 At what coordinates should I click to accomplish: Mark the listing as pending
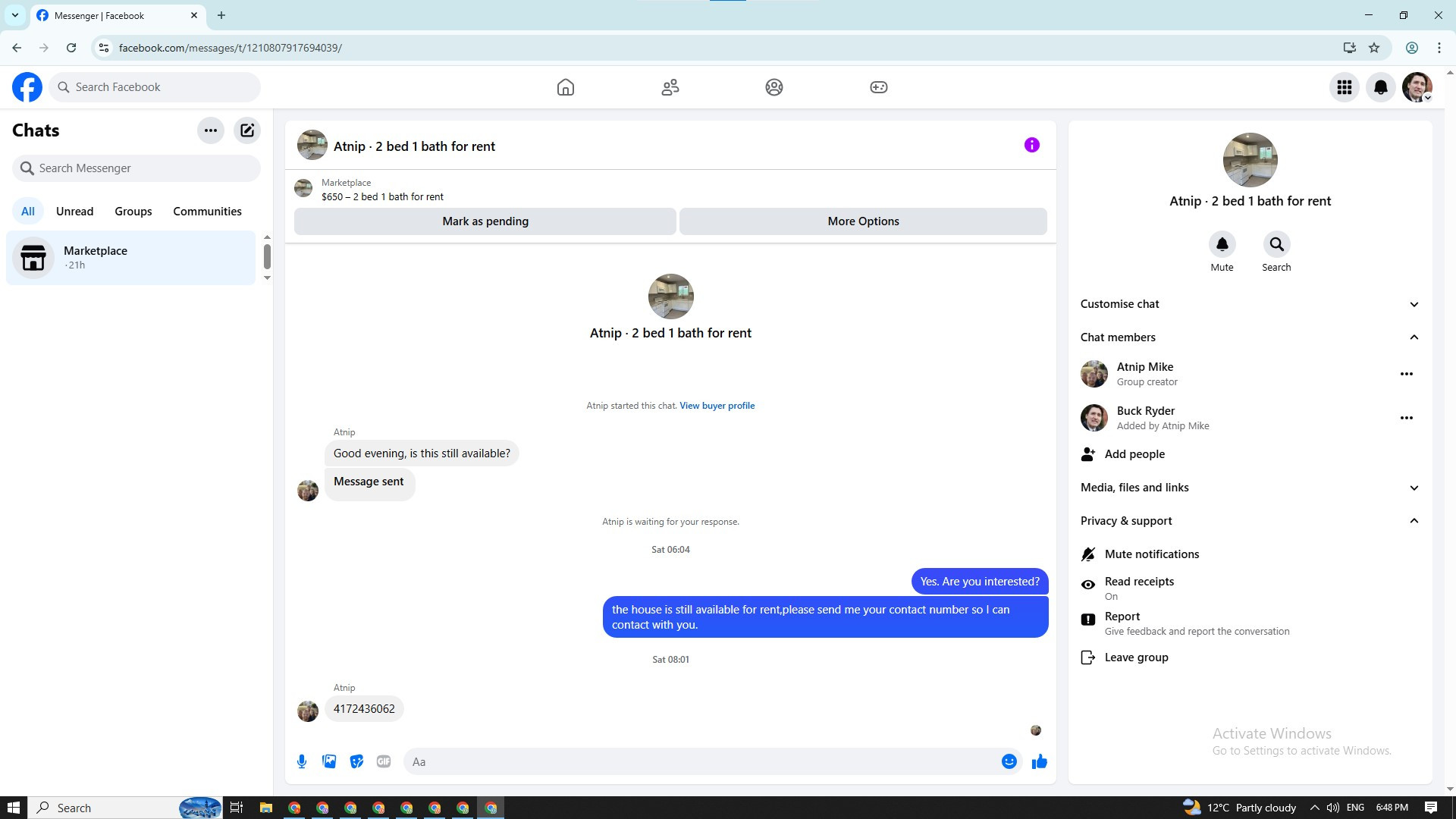point(485,221)
